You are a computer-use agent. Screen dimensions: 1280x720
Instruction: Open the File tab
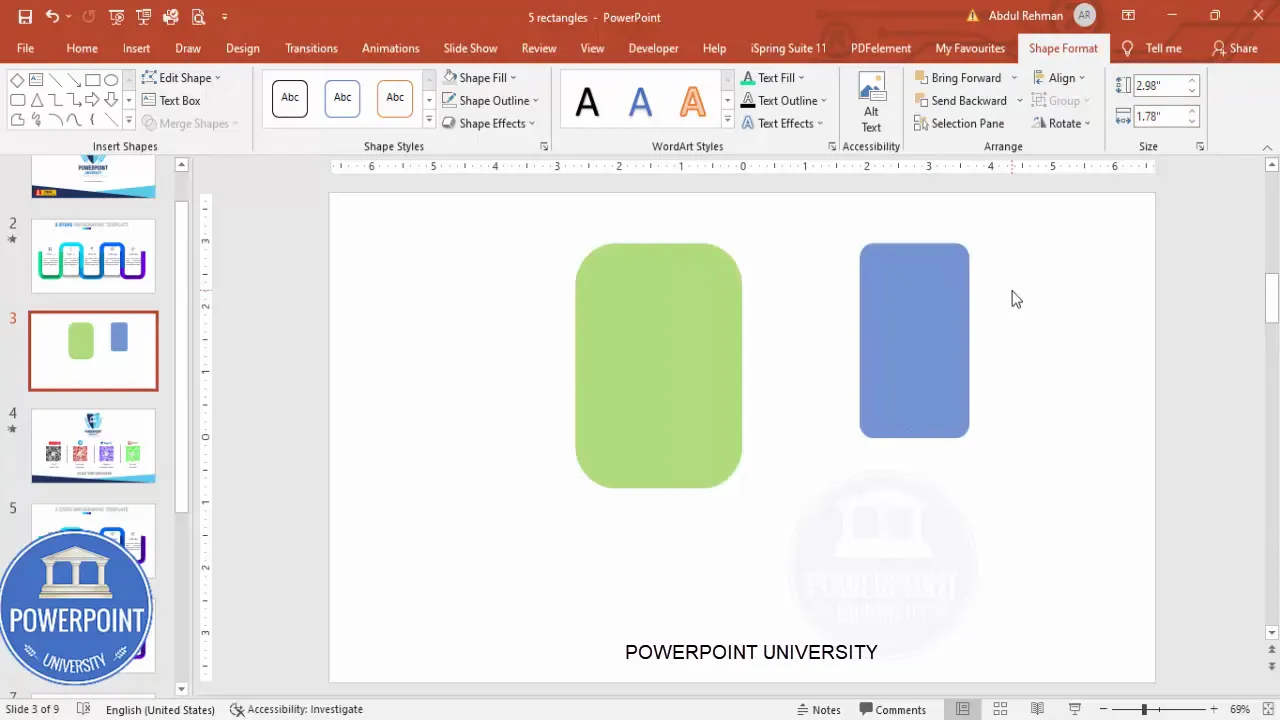tap(25, 48)
